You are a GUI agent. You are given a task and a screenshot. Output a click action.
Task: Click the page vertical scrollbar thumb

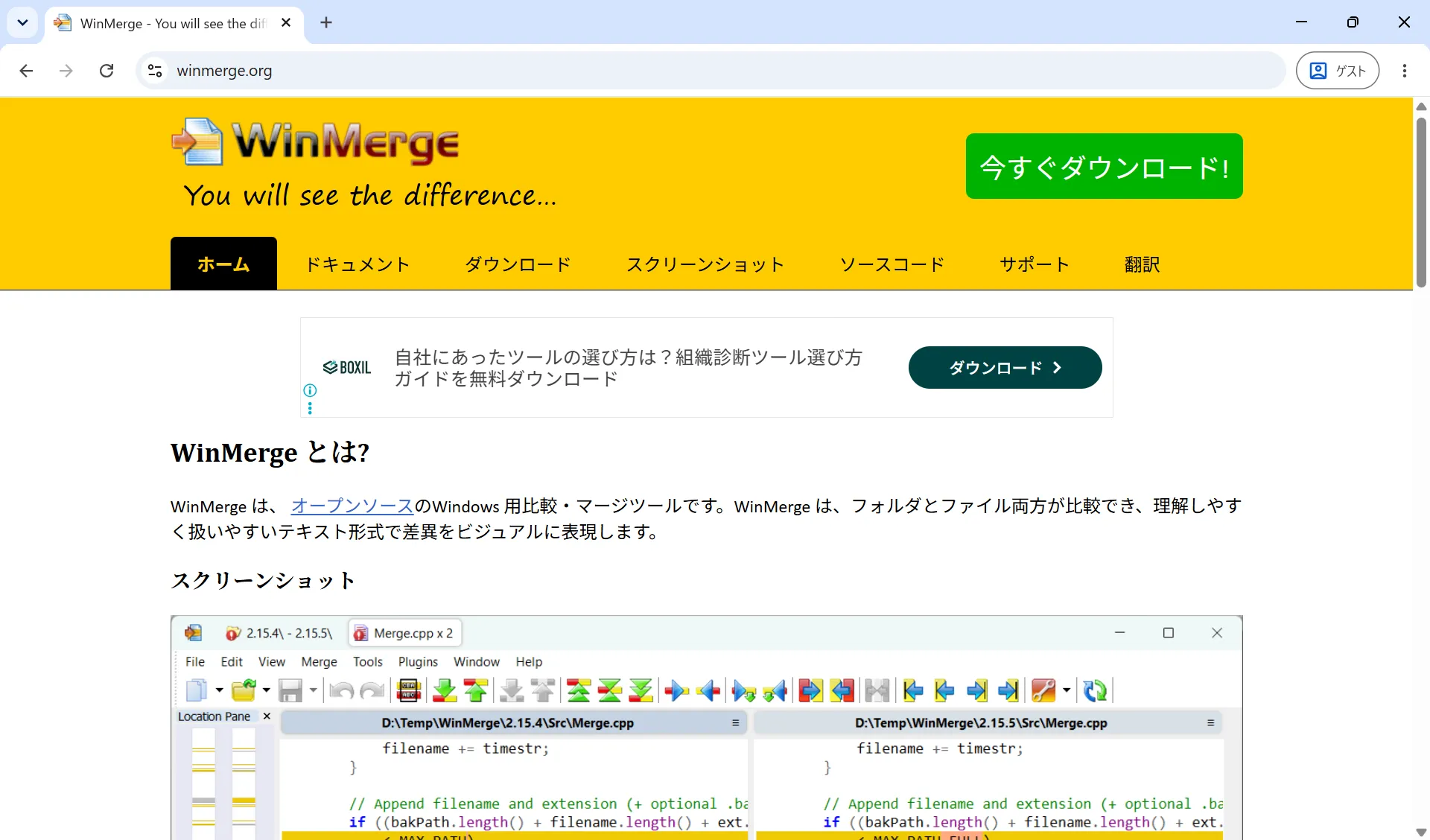[1421, 201]
